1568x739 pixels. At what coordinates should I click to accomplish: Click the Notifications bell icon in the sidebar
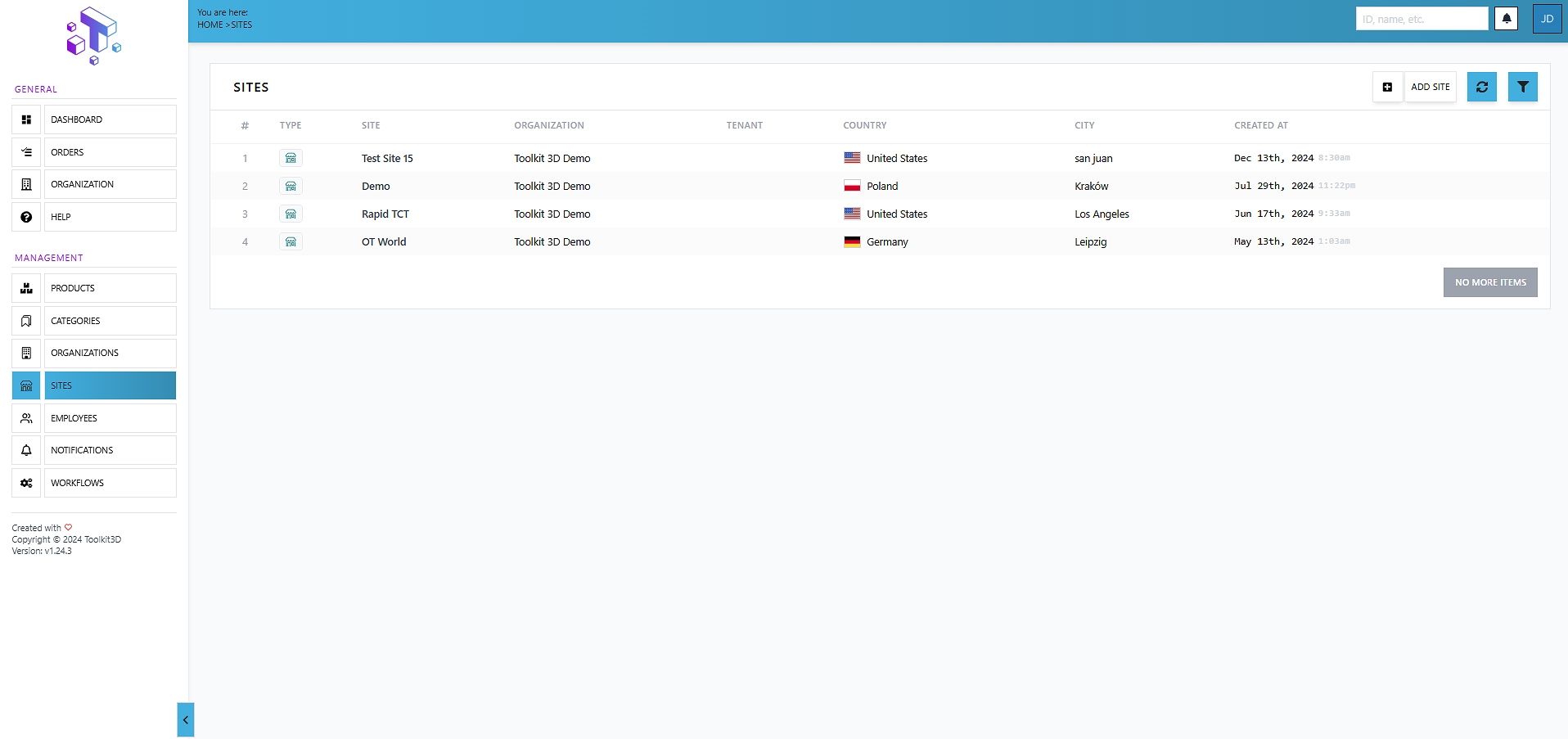(26, 450)
